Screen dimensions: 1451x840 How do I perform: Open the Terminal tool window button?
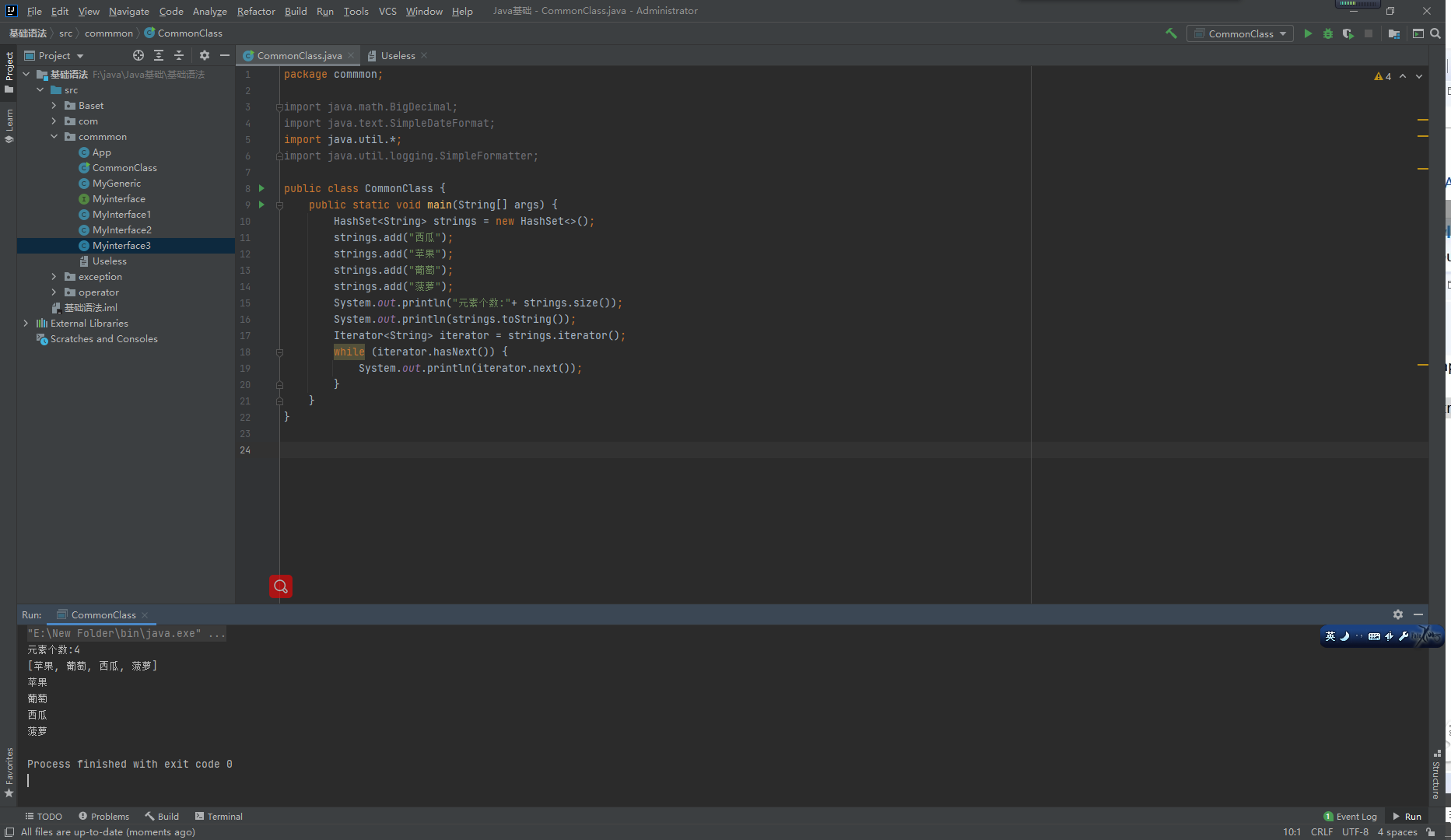(219, 816)
